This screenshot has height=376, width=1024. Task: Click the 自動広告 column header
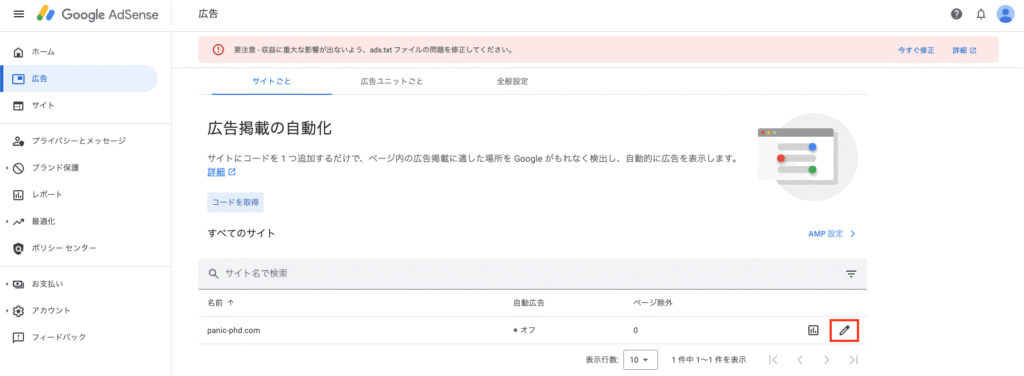point(529,304)
